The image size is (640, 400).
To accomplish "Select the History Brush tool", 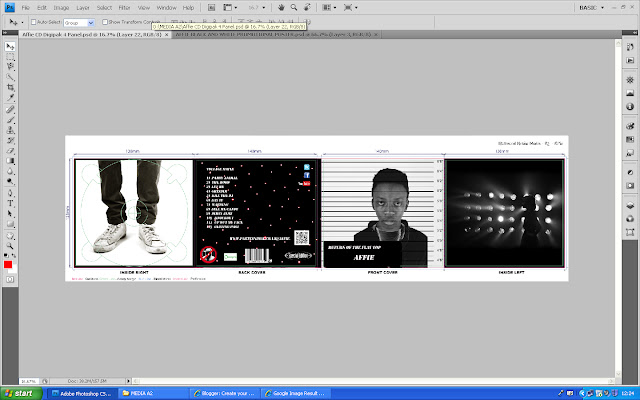I will [x=10, y=140].
